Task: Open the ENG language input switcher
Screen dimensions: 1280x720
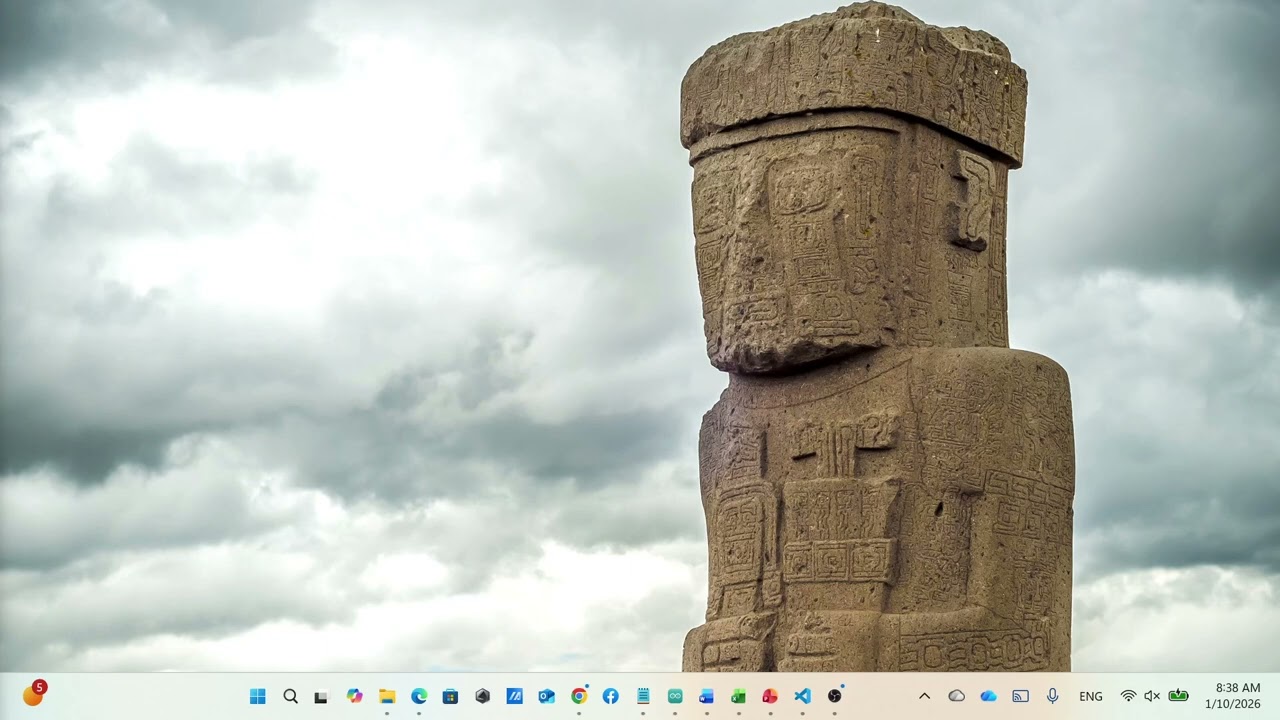Action: pyautogui.click(x=1090, y=696)
